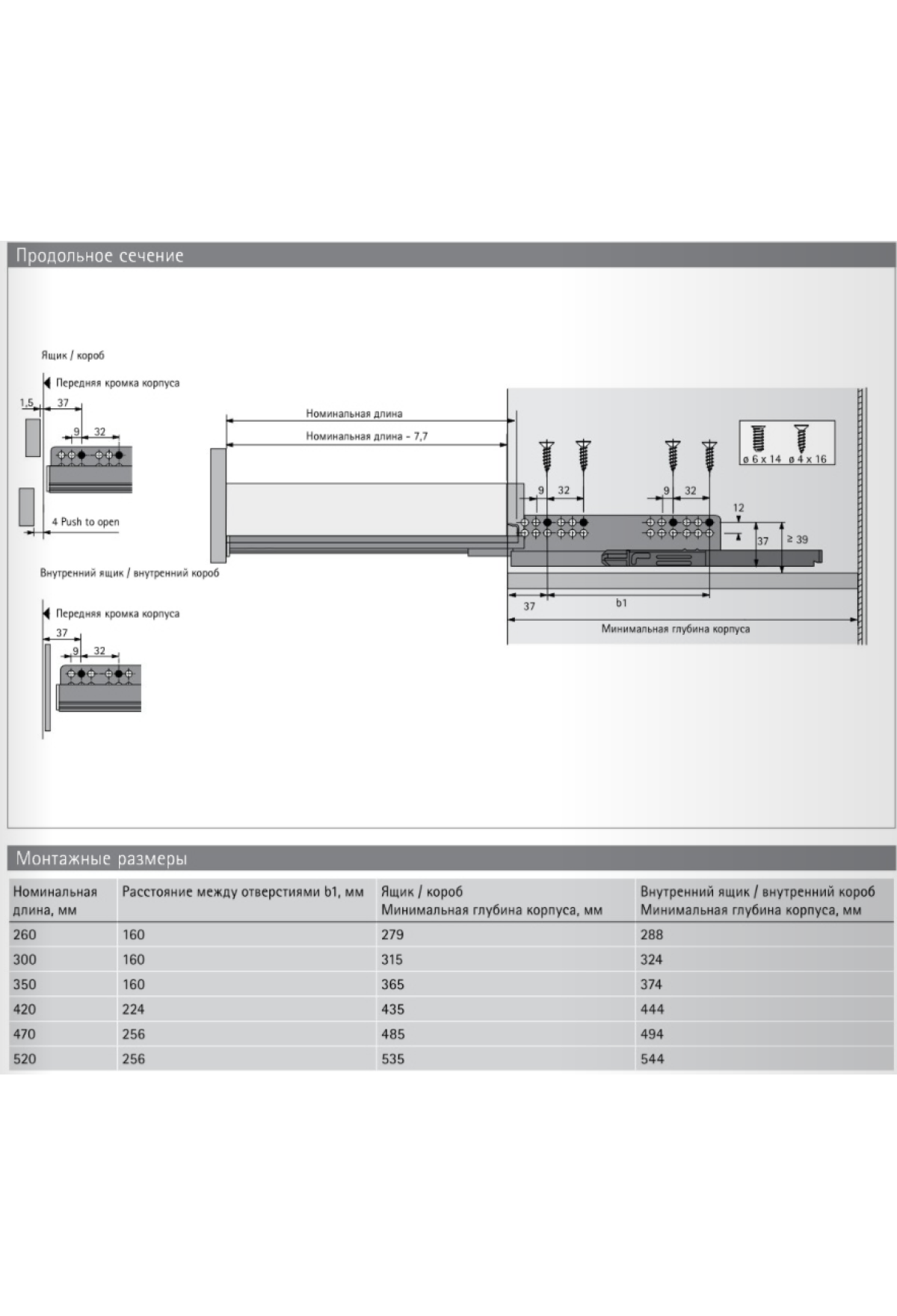Click the '≥ 39' height dimension
The image size is (897, 1316).
coord(797,539)
